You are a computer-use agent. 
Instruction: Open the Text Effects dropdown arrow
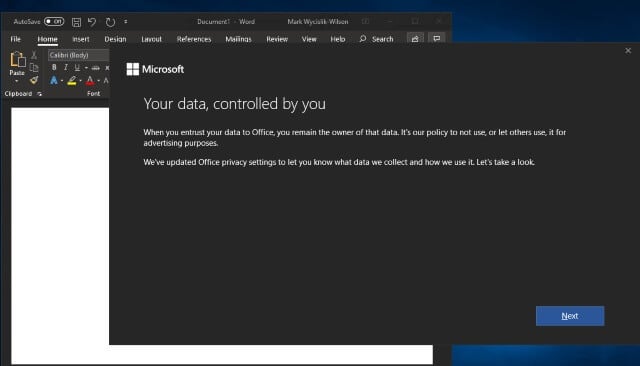pyautogui.click(x=62, y=81)
